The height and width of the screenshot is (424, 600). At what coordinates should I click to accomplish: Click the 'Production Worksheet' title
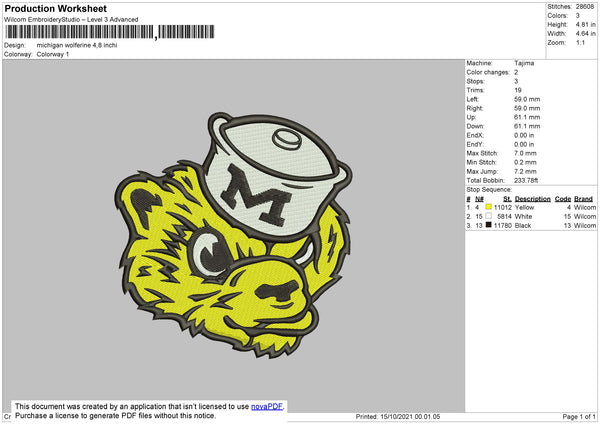[x=56, y=8]
